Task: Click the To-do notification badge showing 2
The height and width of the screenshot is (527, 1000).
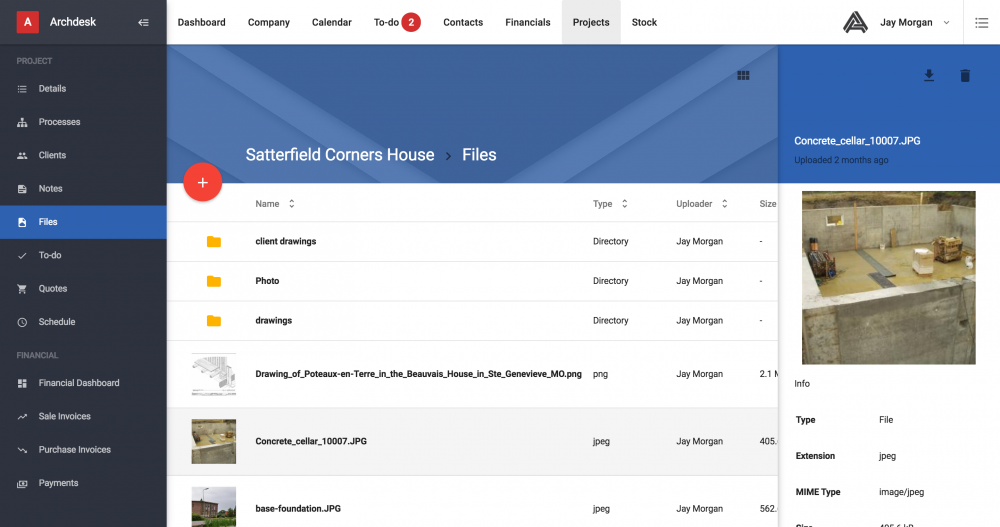Action: tap(411, 22)
